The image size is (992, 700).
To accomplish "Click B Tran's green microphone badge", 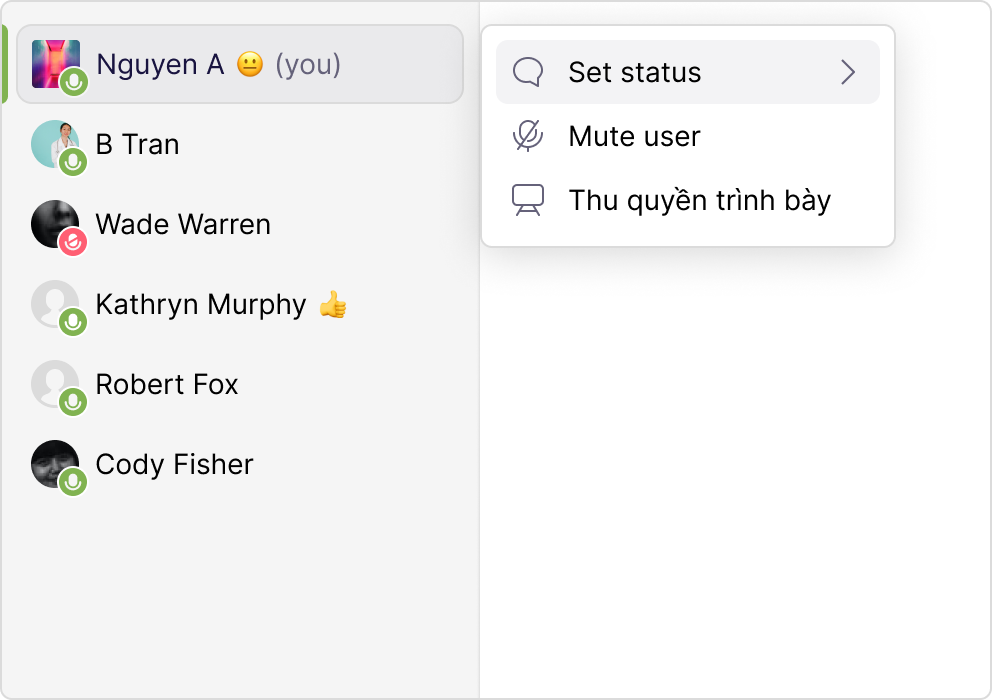I will [73, 162].
